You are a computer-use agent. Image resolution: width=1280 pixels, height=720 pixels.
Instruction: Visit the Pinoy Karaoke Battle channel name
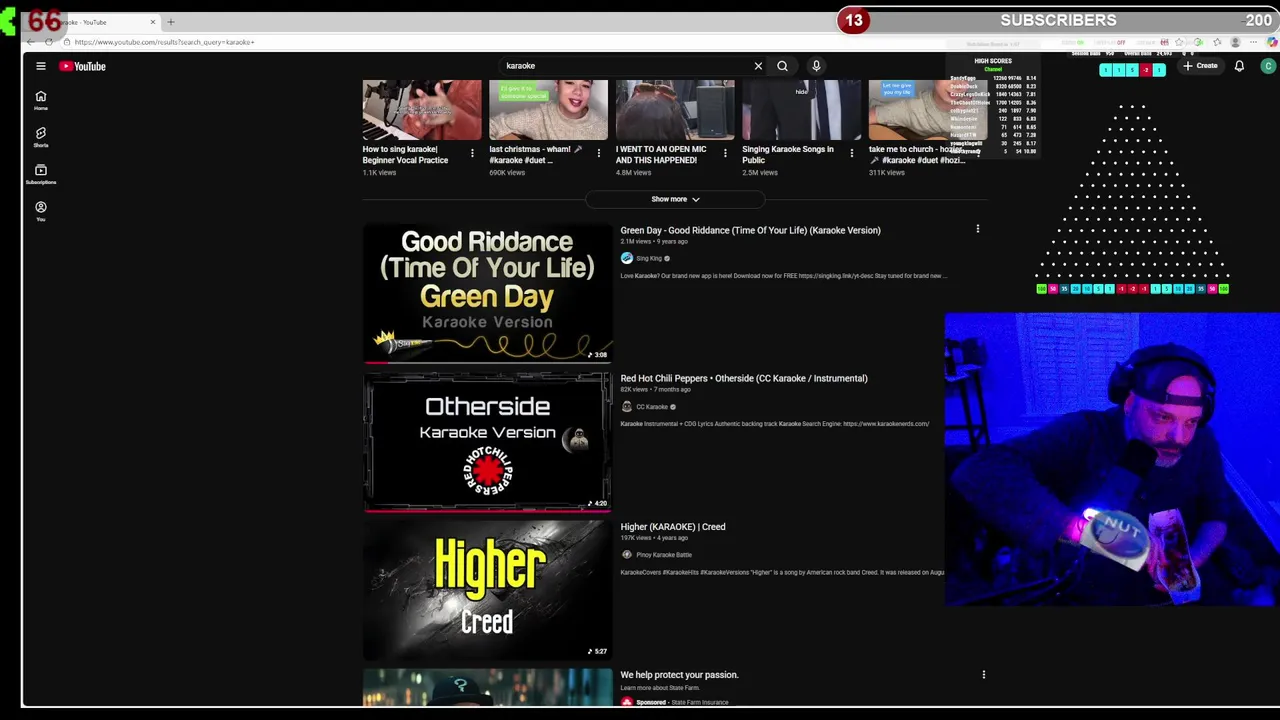[x=664, y=555]
